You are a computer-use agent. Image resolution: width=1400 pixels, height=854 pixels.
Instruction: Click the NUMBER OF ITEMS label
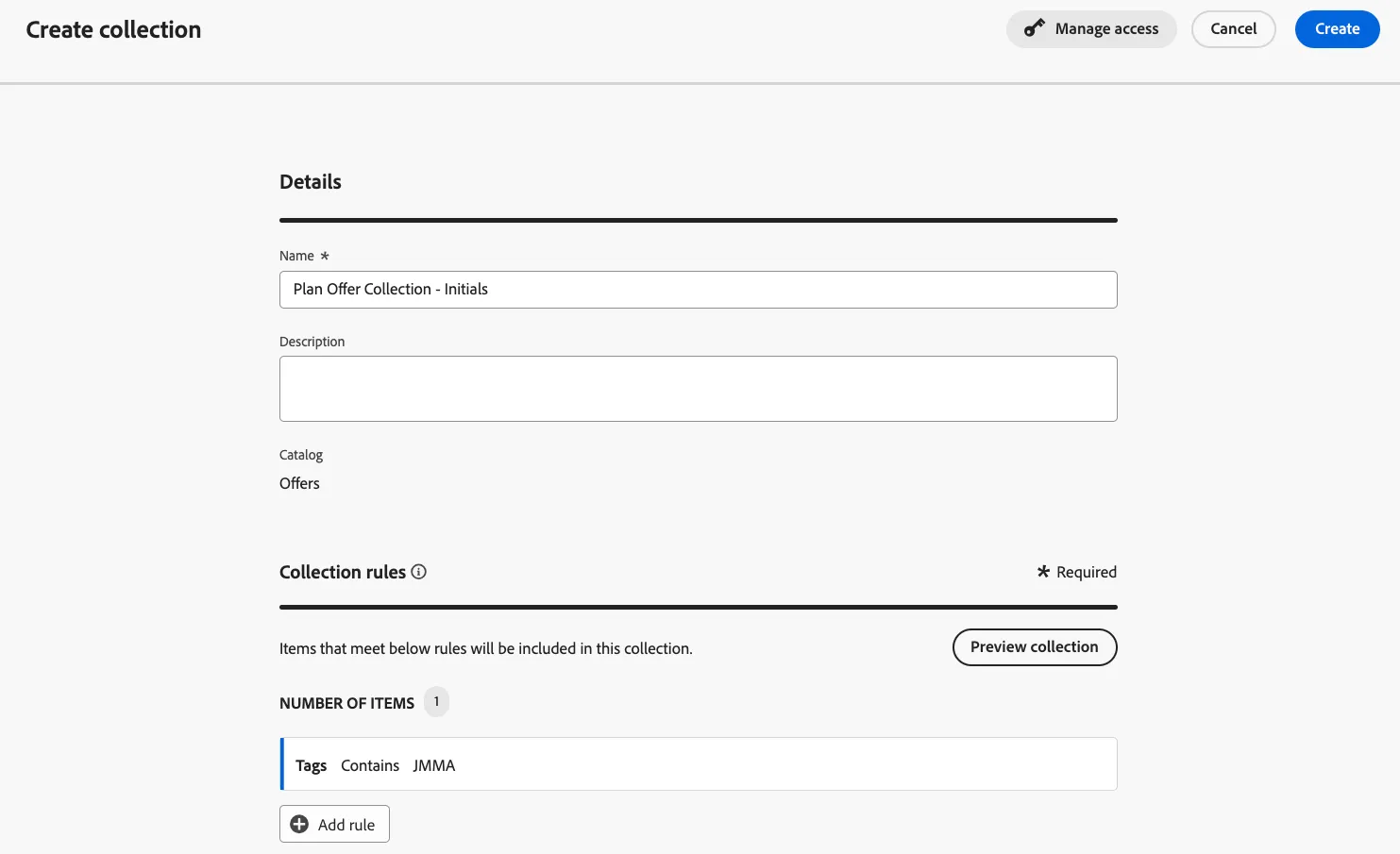pyautogui.click(x=346, y=703)
